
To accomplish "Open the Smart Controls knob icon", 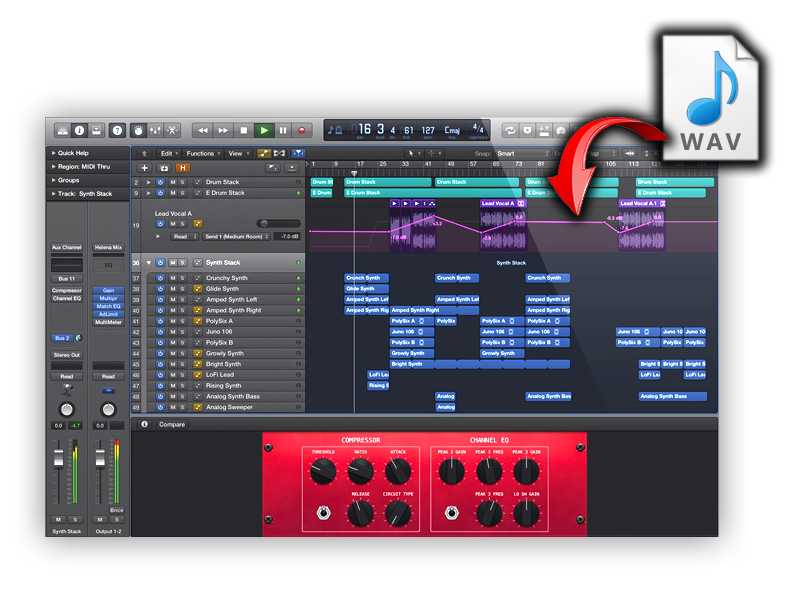I will pyautogui.click(x=138, y=131).
